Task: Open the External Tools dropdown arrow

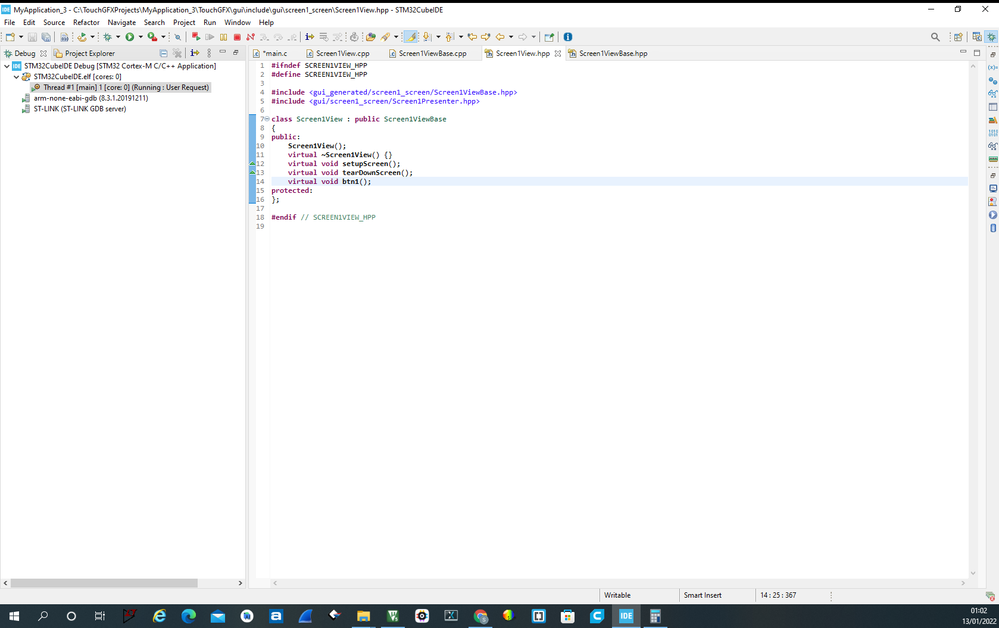Action: click(x=163, y=37)
